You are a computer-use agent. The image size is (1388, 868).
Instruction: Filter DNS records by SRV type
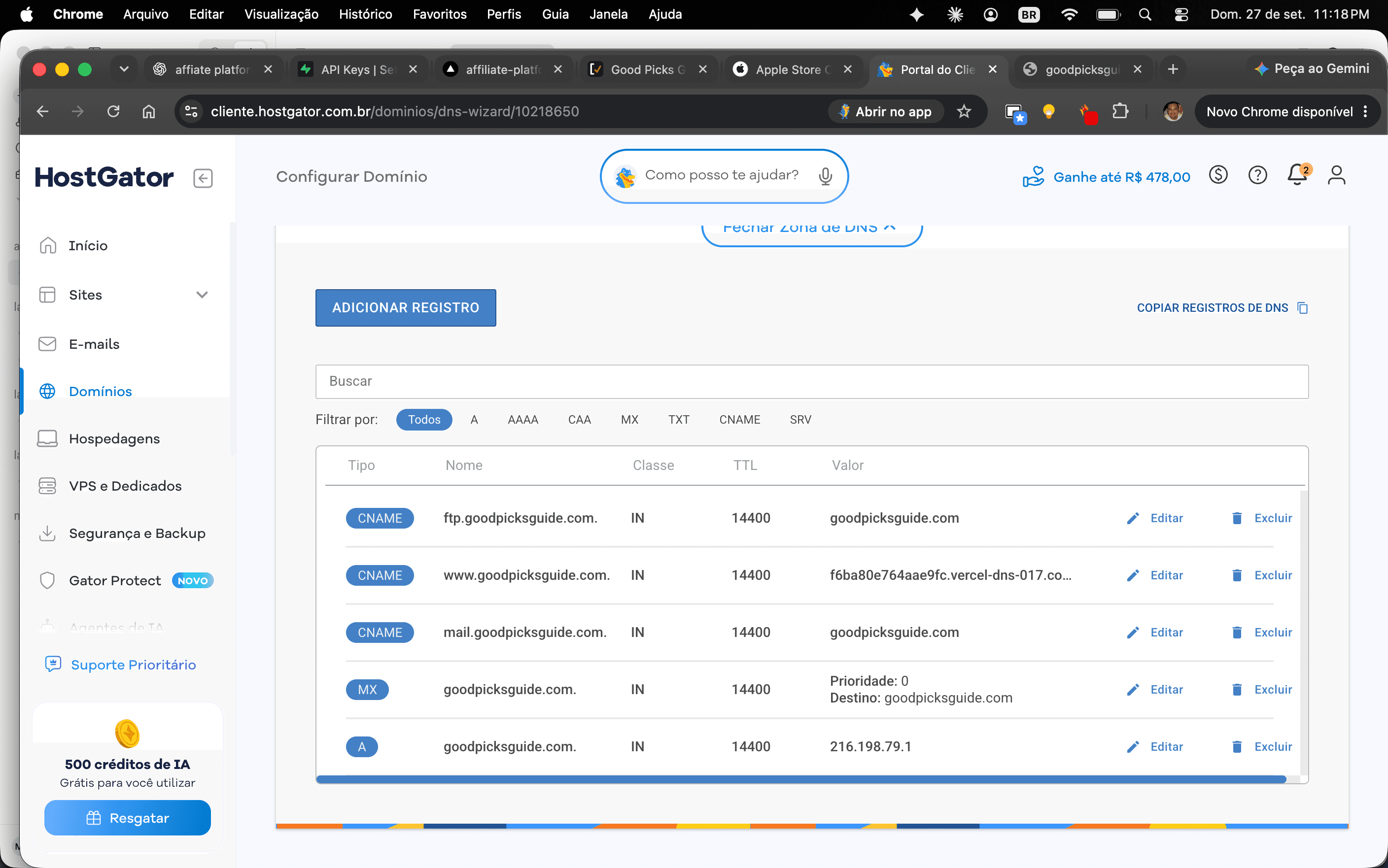[x=800, y=420]
